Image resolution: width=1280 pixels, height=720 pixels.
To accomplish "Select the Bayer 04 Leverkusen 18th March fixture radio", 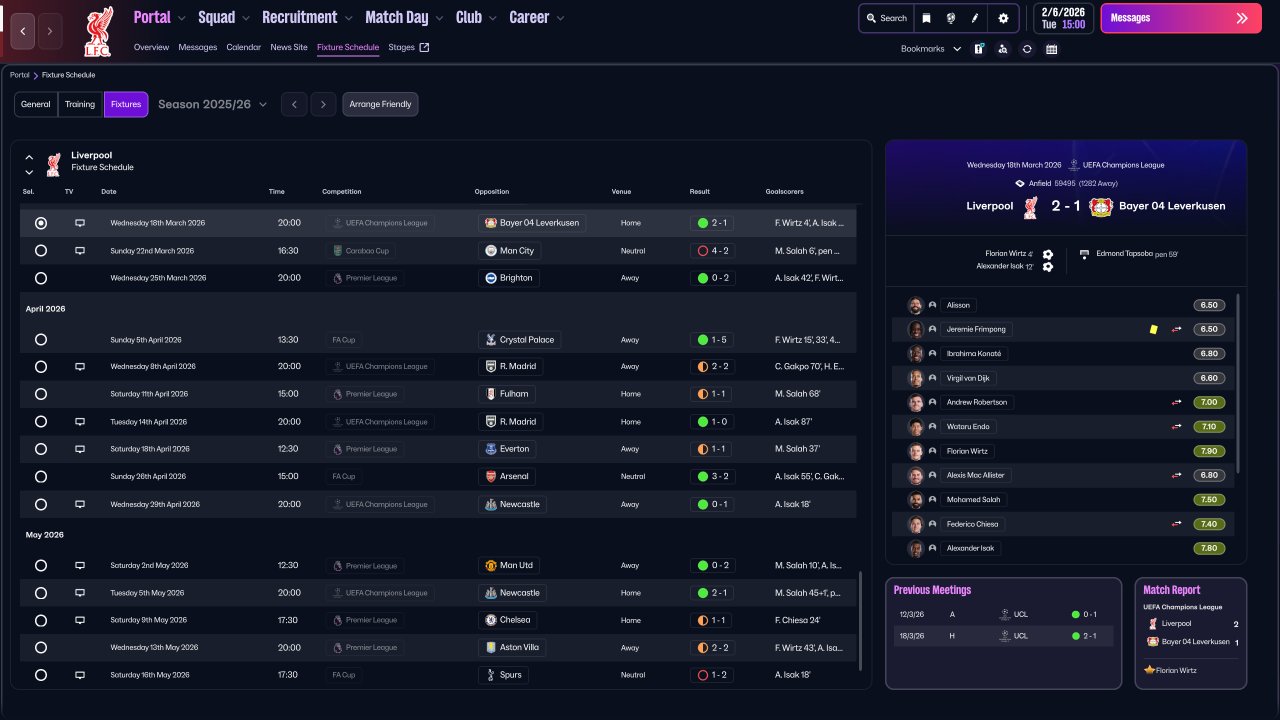I will [41, 223].
